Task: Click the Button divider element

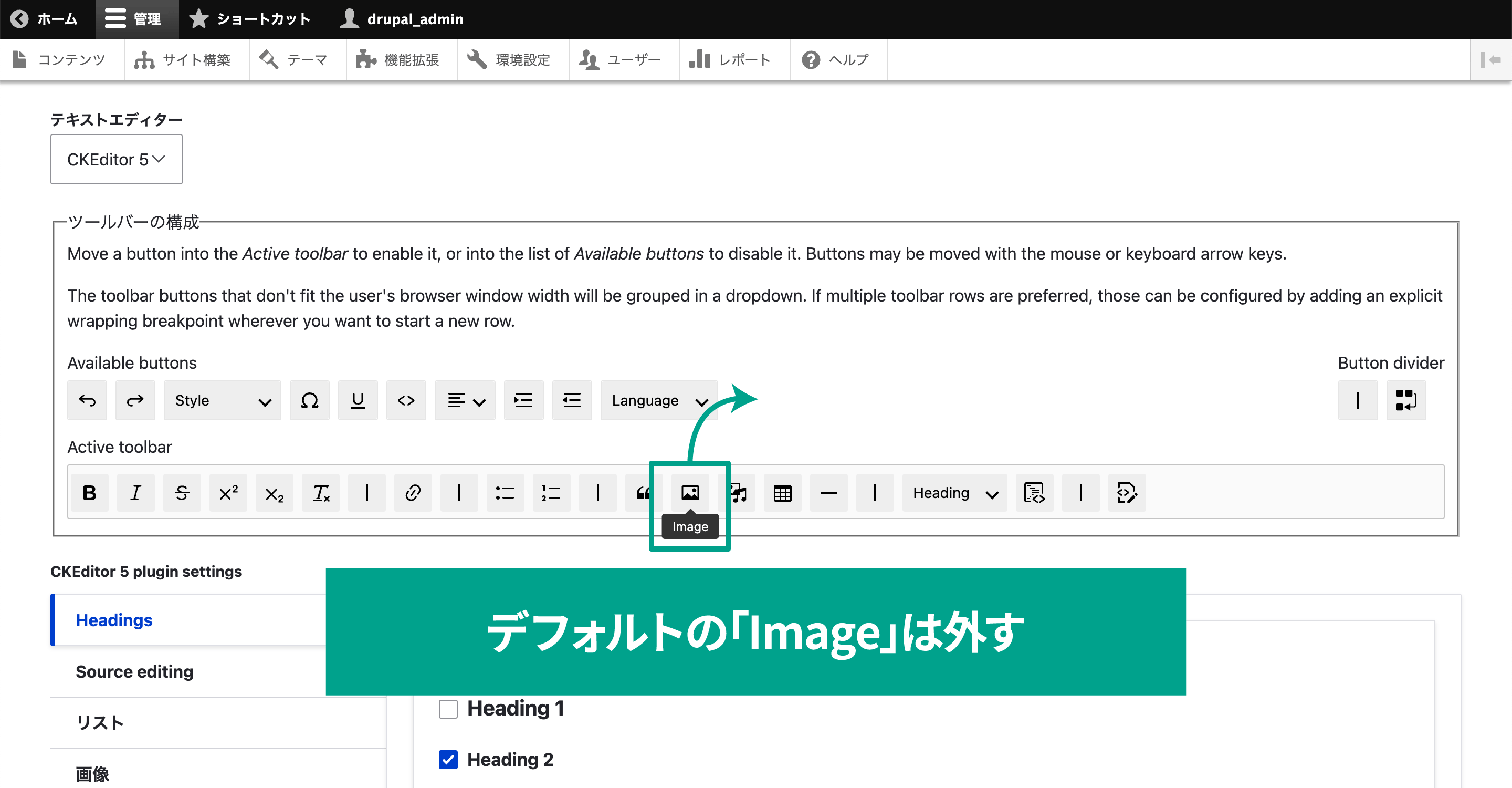Action: coord(1358,400)
